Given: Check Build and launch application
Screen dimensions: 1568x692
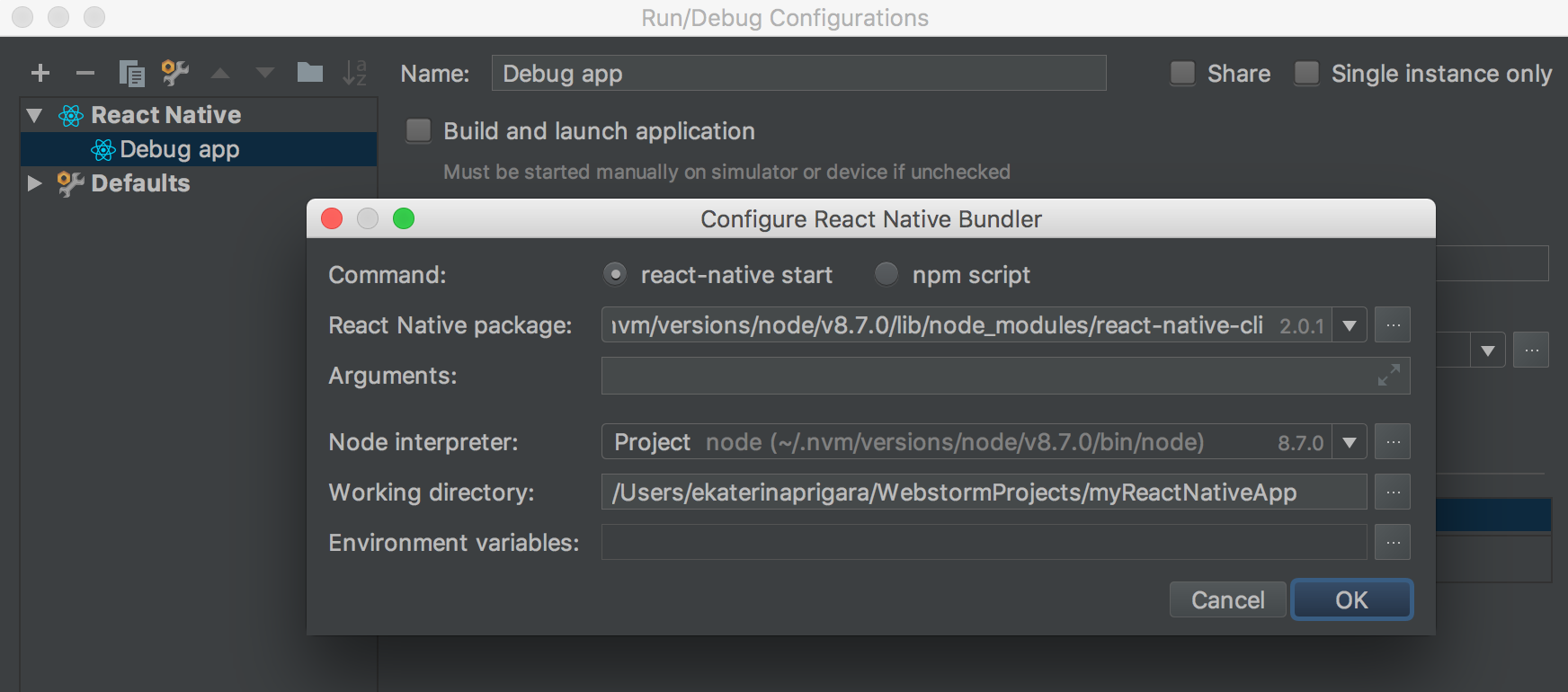Looking at the screenshot, I should [x=418, y=131].
